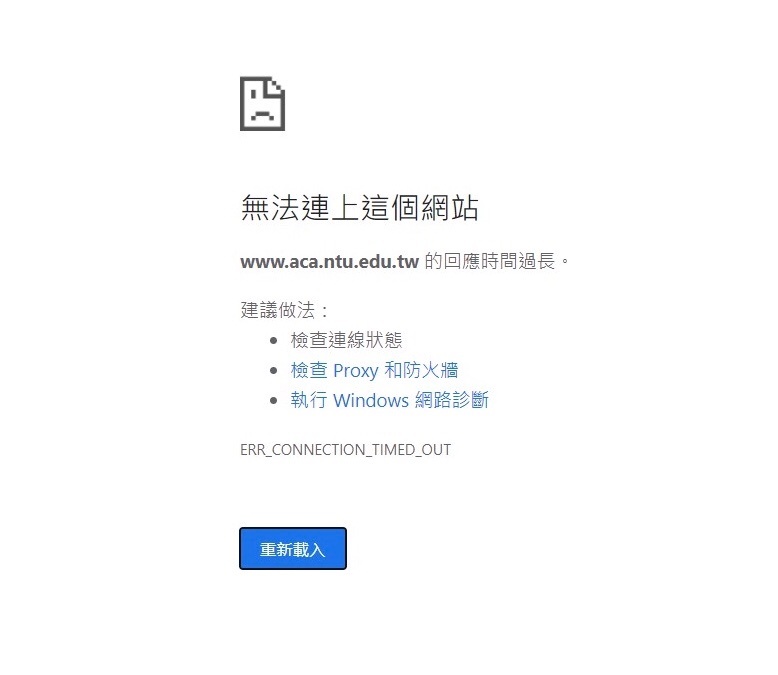The height and width of the screenshot is (675, 778).
Task: Click the bullet before 檢查 Proxy 和防火牆
Action: 273,370
